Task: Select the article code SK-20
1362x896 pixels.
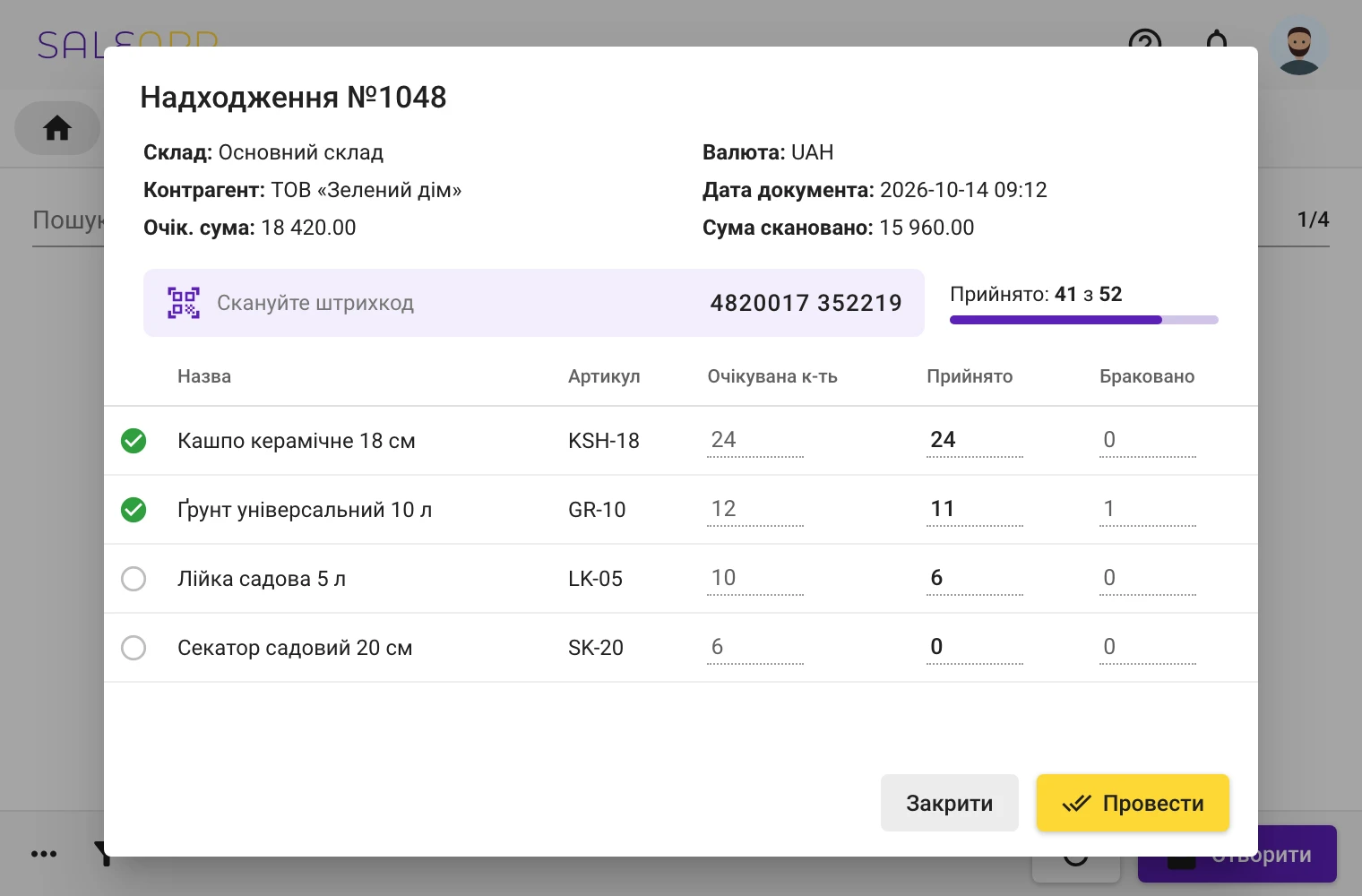Action: click(596, 648)
